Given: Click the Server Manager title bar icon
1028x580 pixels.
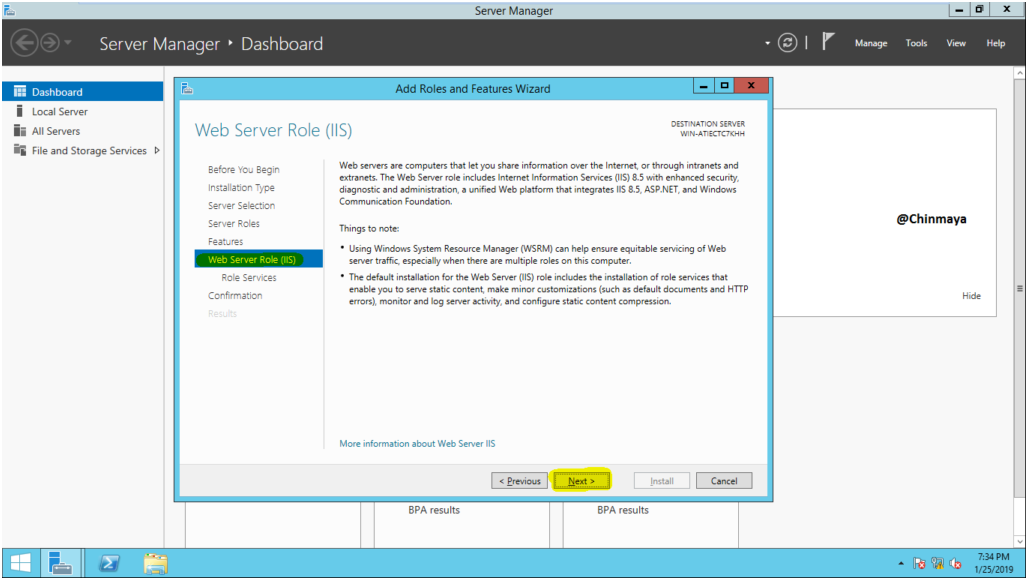Looking at the screenshot, I should pyautogui.click(x=9, y=10).
